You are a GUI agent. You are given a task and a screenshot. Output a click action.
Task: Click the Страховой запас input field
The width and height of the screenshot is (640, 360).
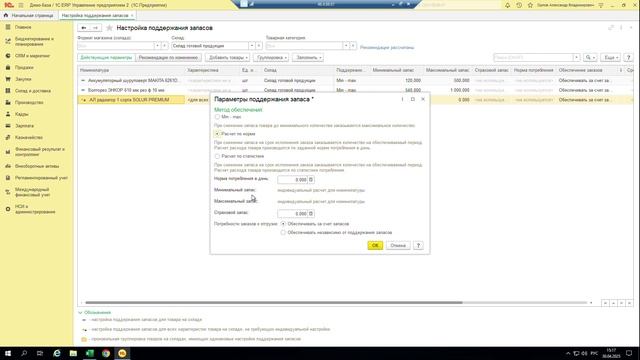point(292,213)
